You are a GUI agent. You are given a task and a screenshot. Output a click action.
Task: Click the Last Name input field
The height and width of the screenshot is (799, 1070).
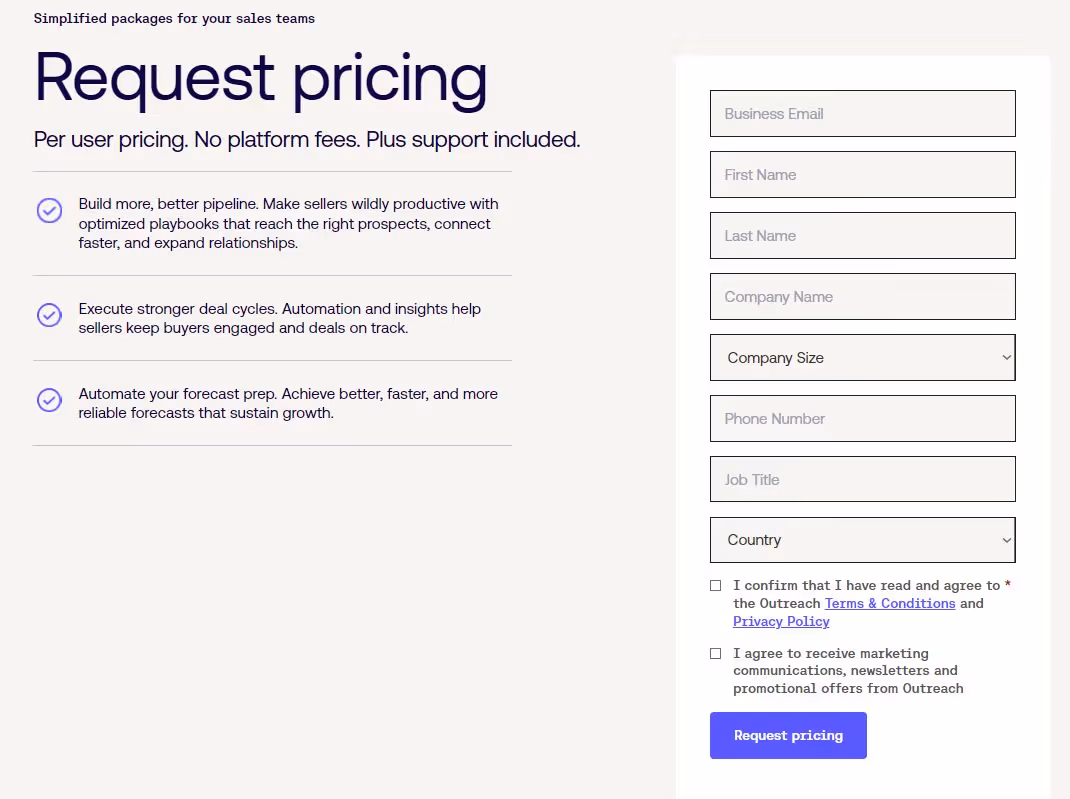862,235
